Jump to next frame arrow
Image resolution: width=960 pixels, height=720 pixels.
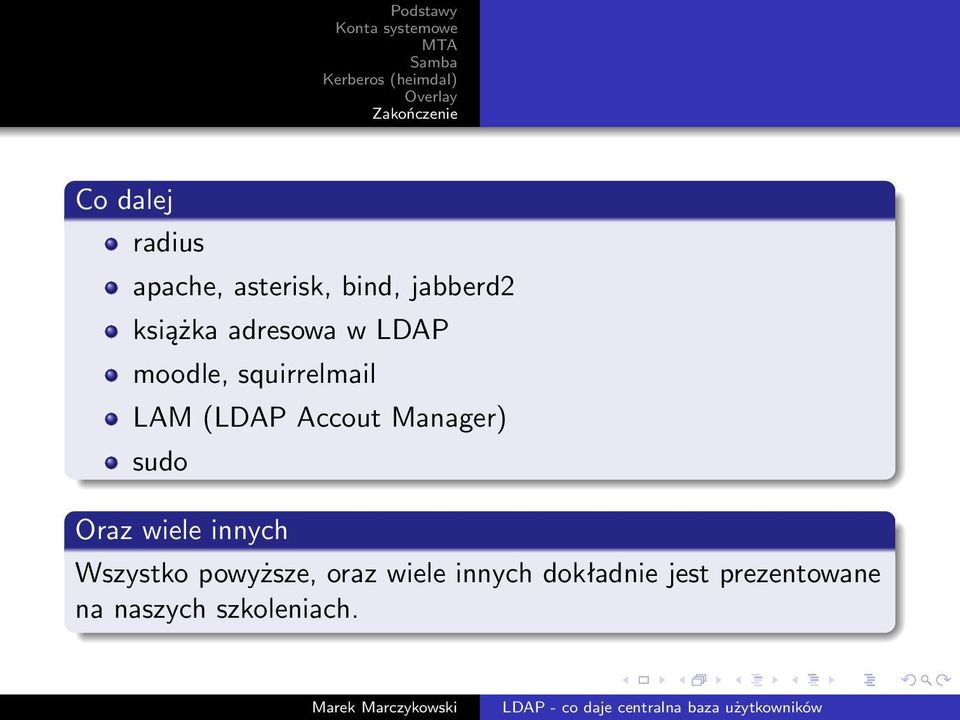click(x=718, y=680)
